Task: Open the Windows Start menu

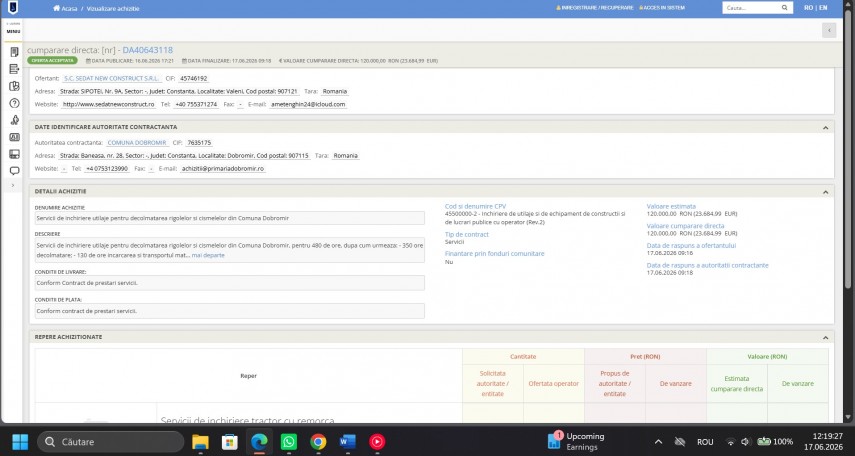Action: [x=20, y=442]
